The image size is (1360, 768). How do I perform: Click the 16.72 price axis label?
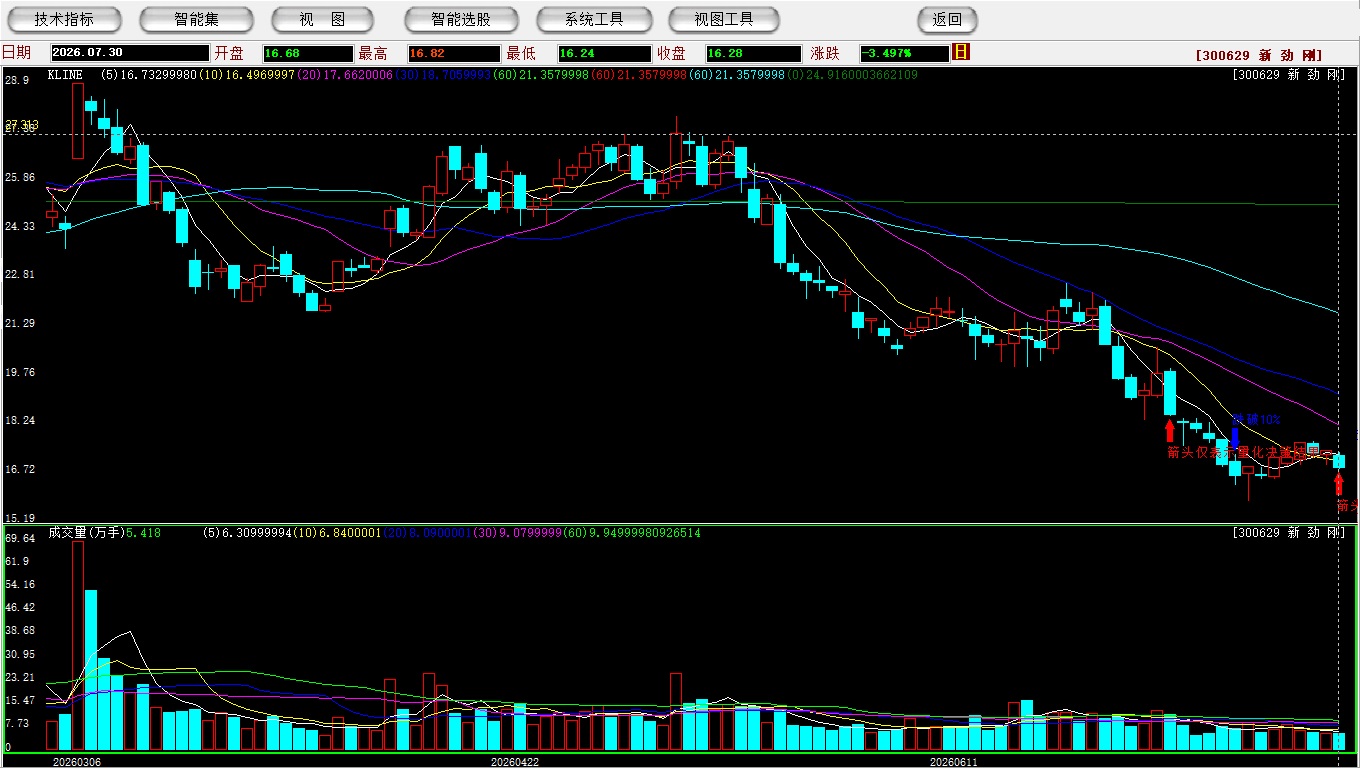[x=20, y=469]
